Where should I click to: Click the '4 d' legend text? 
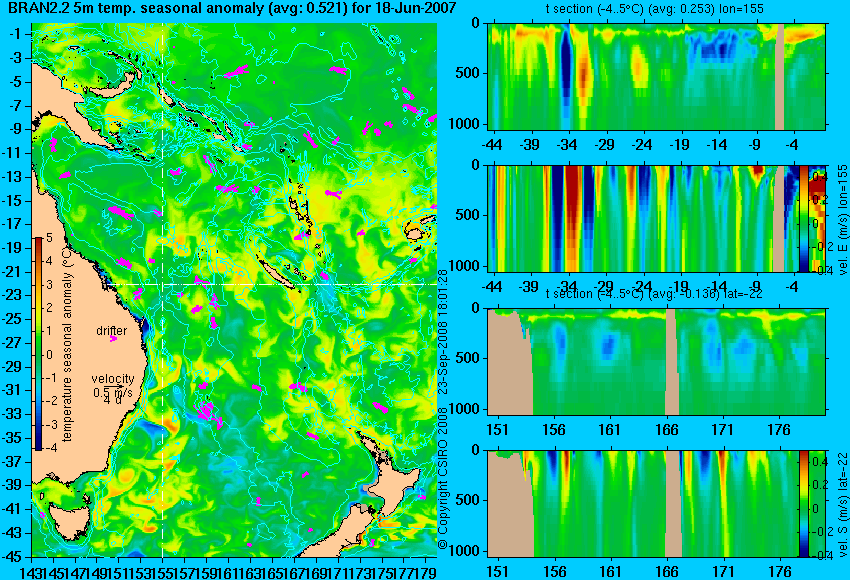112,400
